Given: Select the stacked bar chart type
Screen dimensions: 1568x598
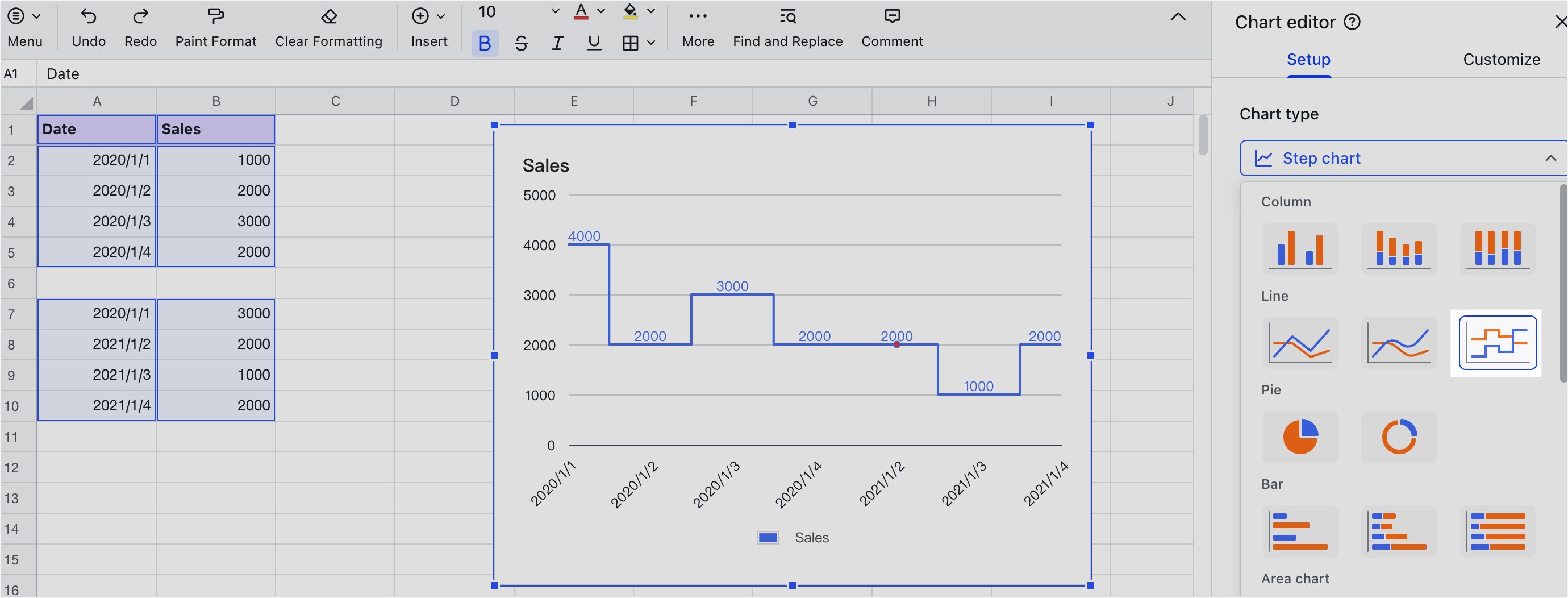Looking at the screenshot, I should pos(1399,530).
